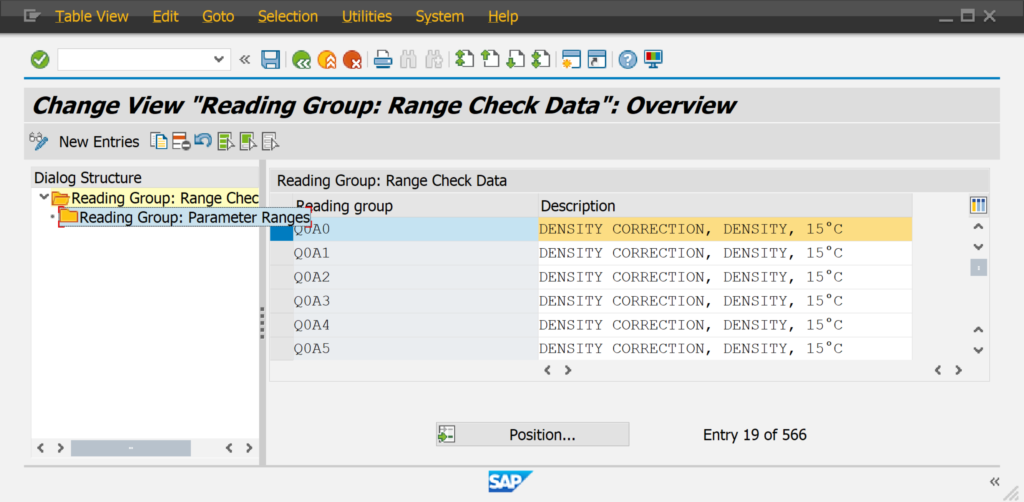Go to the first page icon
The width and height of the screenshot is (1024, 502).
(x=464, y=60)
